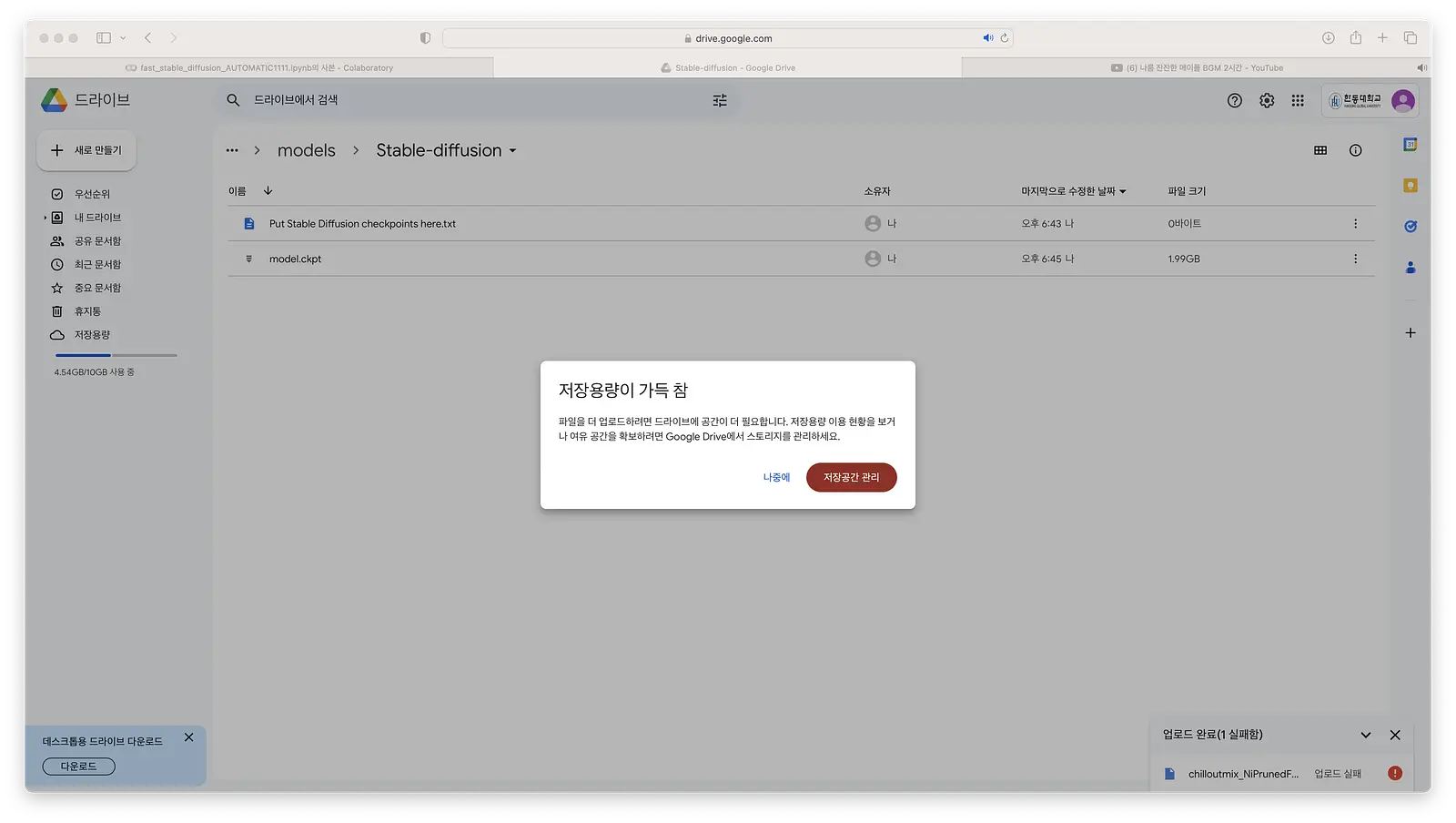Screen dimensions: 1456x823
Task: Open more actions for model.ckpt
Action: 1355,259
